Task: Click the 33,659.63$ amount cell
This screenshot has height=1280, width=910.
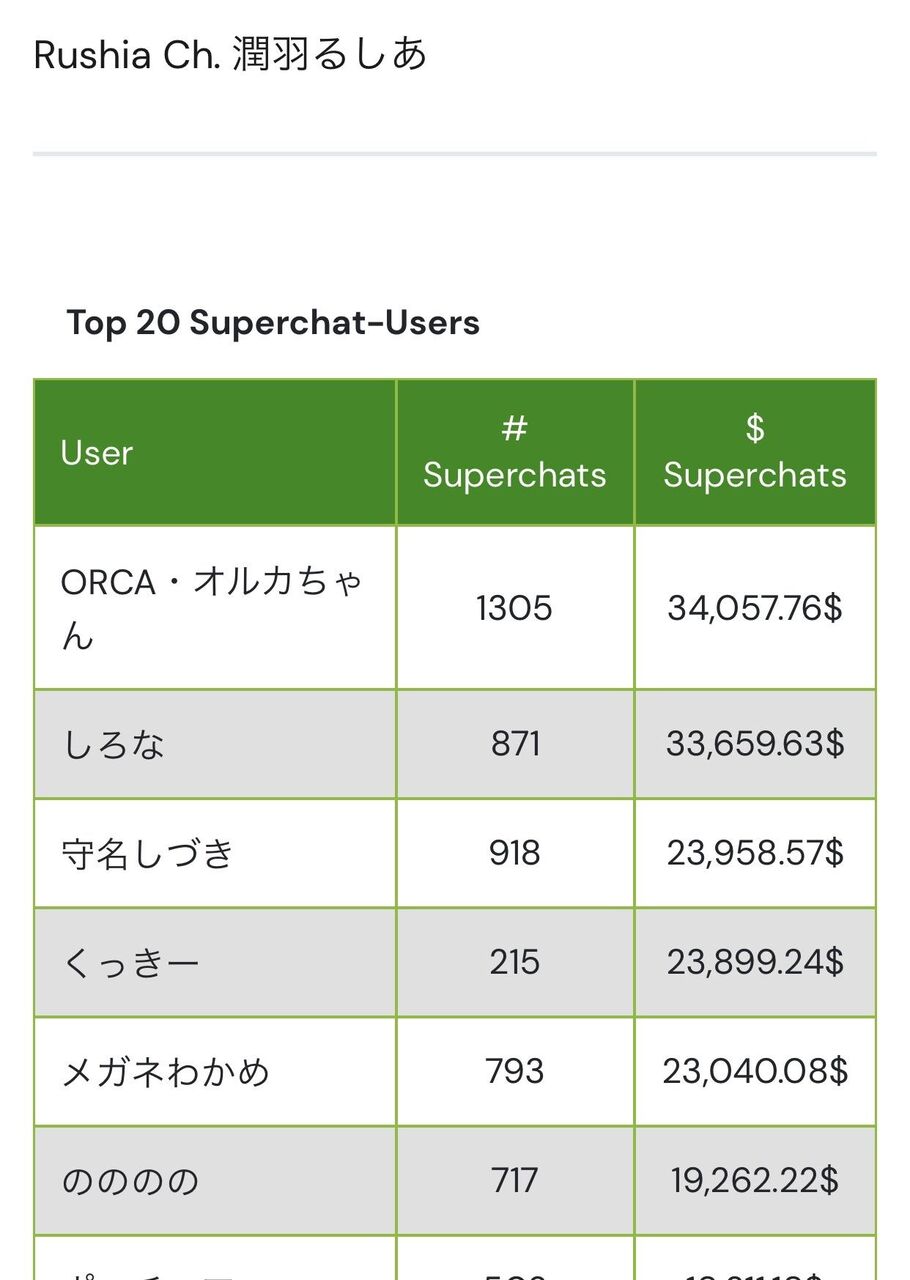Action: click(755, 744)
